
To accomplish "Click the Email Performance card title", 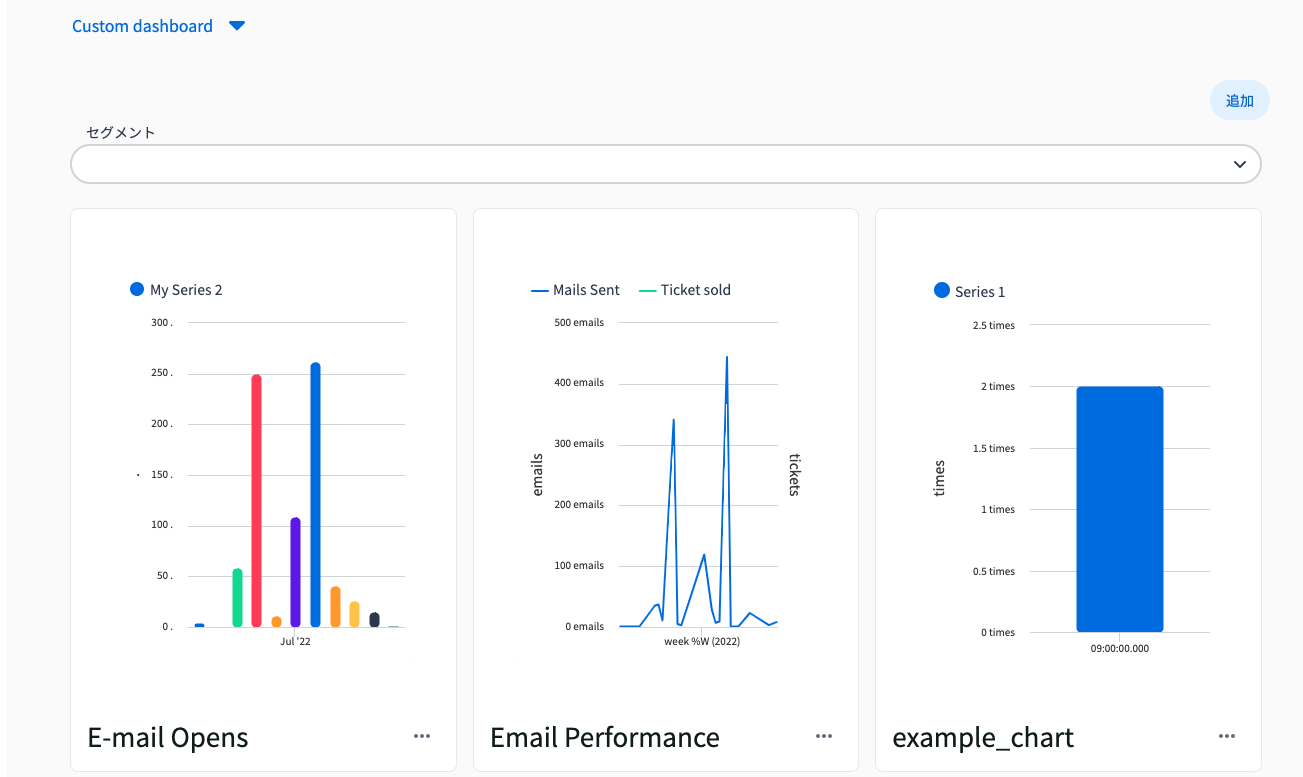I will coord(605,738).
